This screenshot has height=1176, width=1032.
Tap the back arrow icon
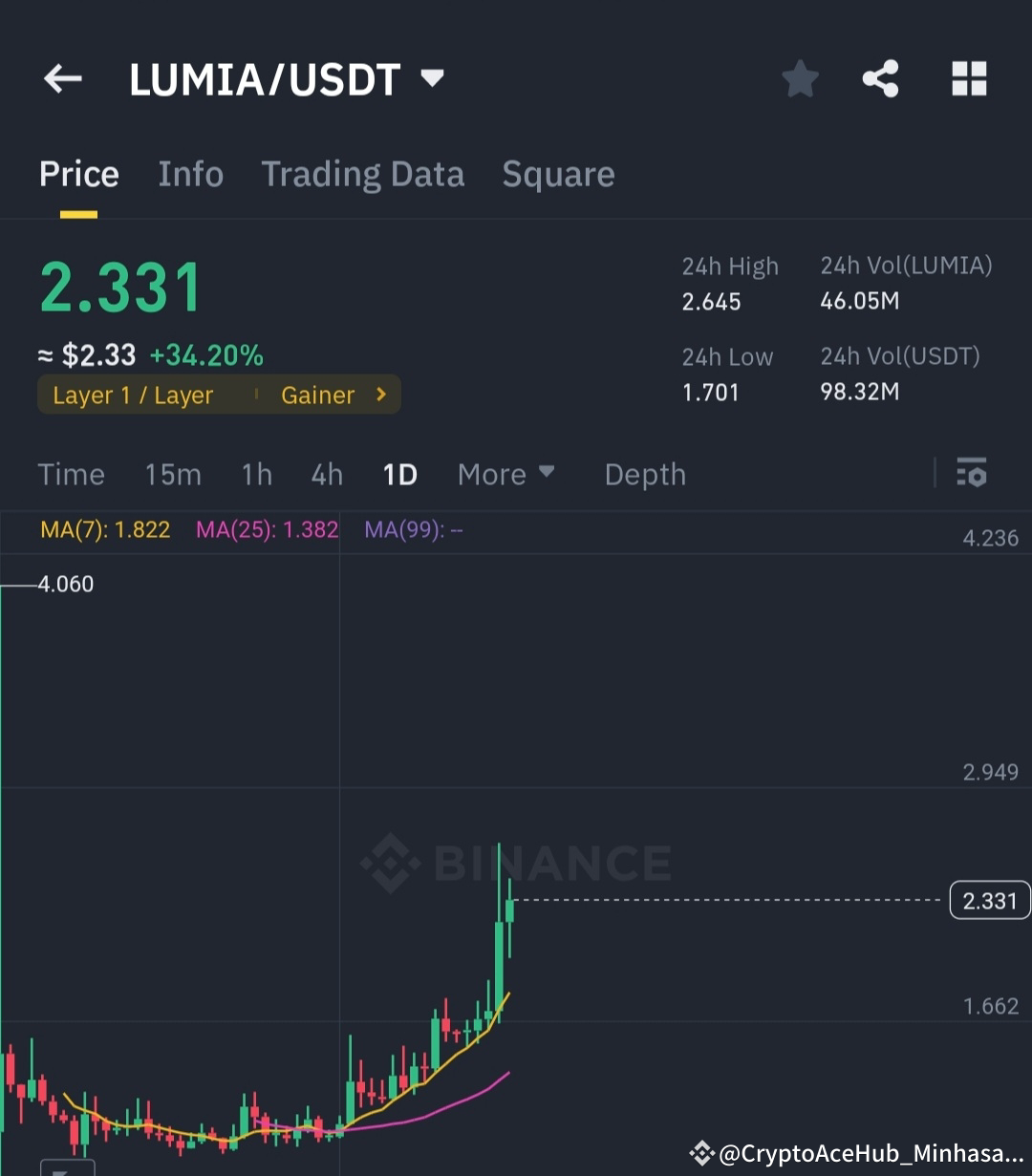click(x=63, y=78)
